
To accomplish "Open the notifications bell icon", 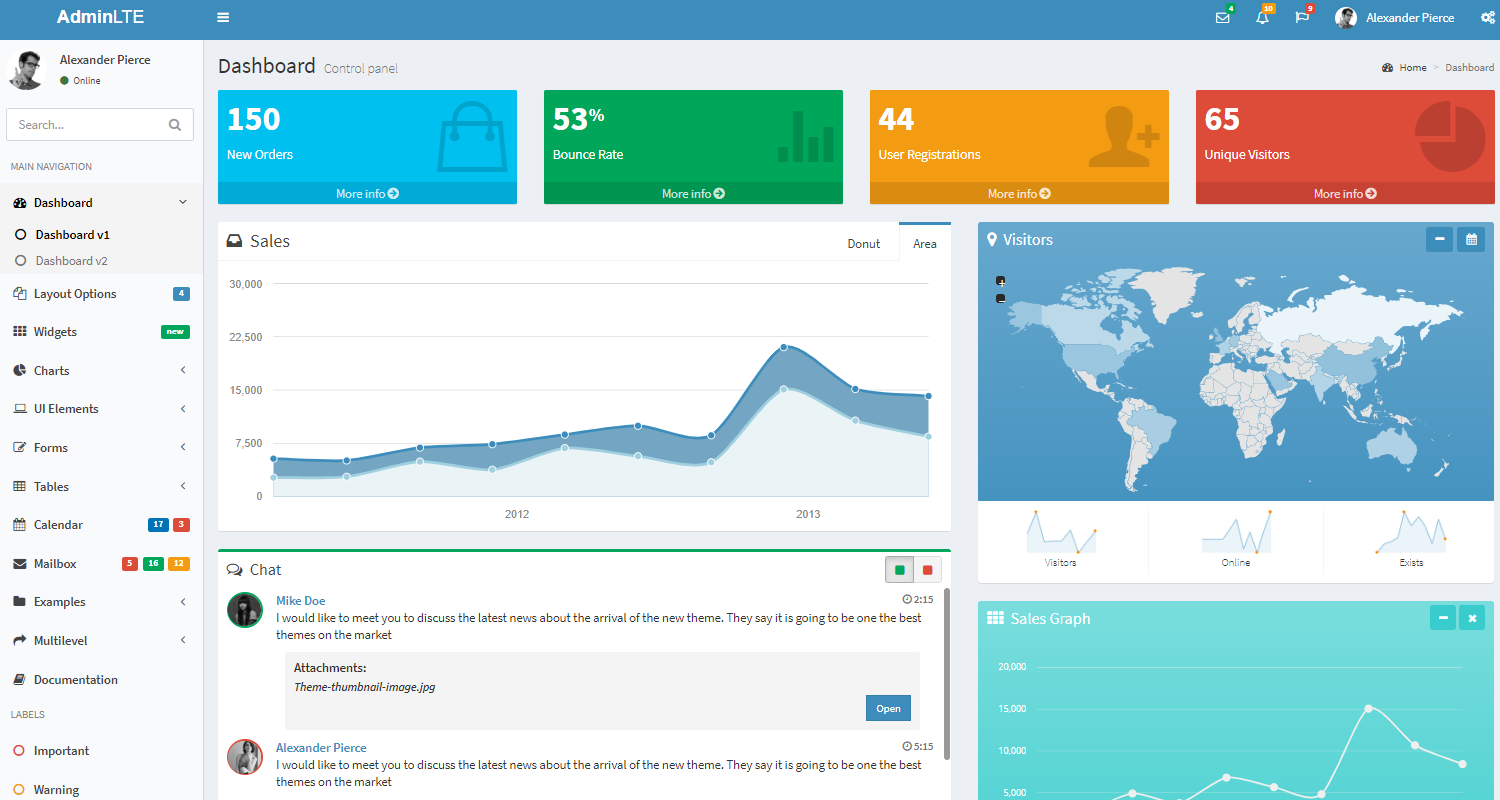I will tap(1262, 17).
